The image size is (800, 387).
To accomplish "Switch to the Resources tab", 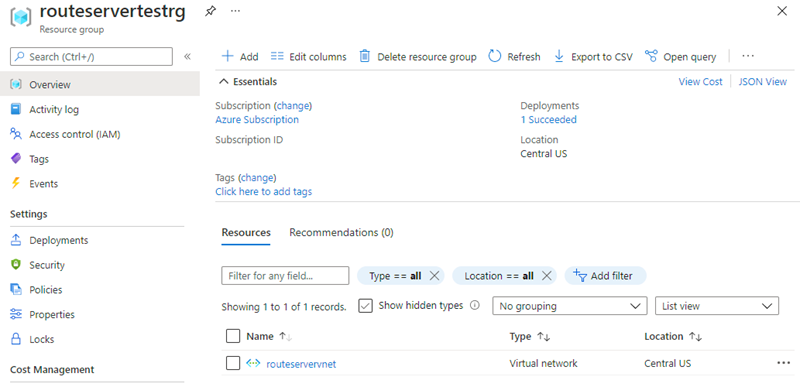I will point(246,233).
